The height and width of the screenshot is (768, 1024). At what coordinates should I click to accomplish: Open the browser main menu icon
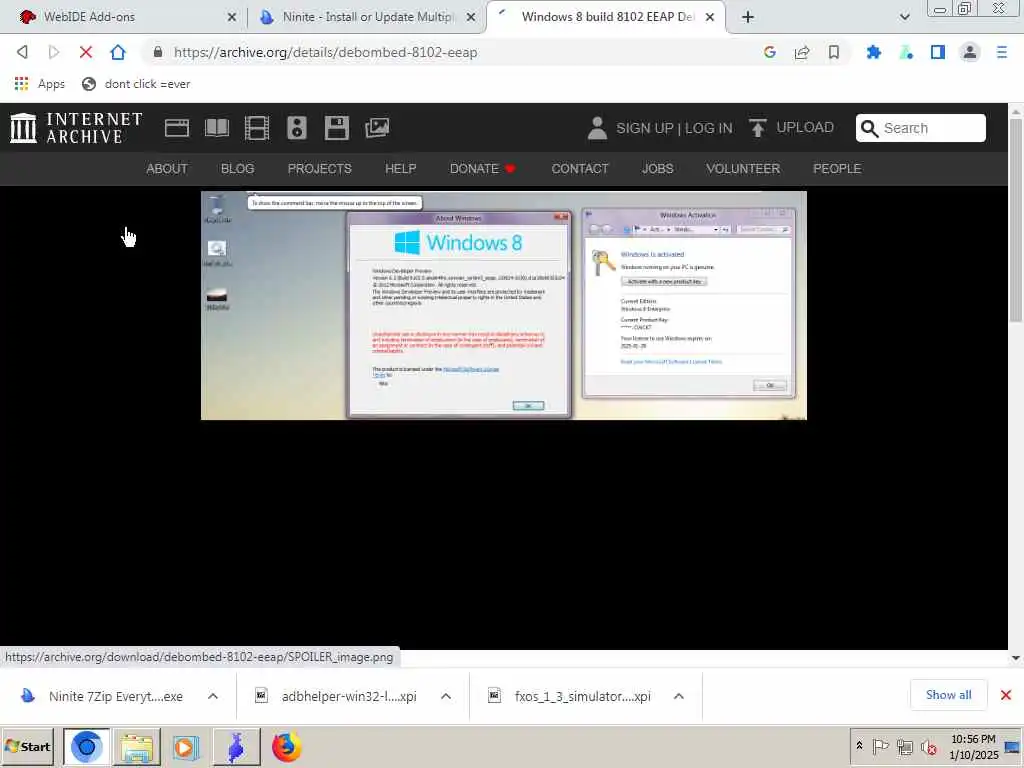point(1002,52)
